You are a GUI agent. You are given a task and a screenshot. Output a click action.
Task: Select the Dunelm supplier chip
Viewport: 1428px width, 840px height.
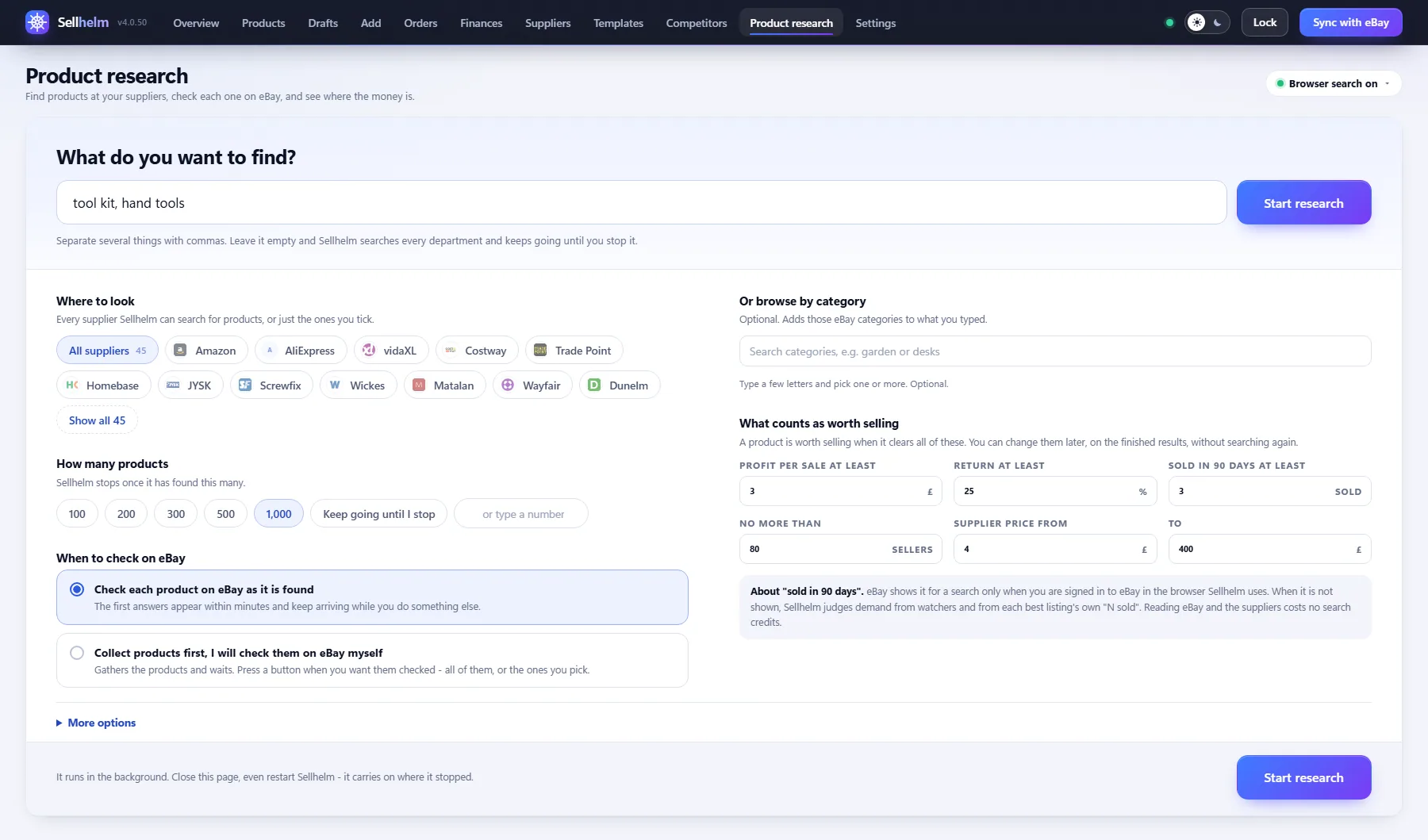coord(620,385)
